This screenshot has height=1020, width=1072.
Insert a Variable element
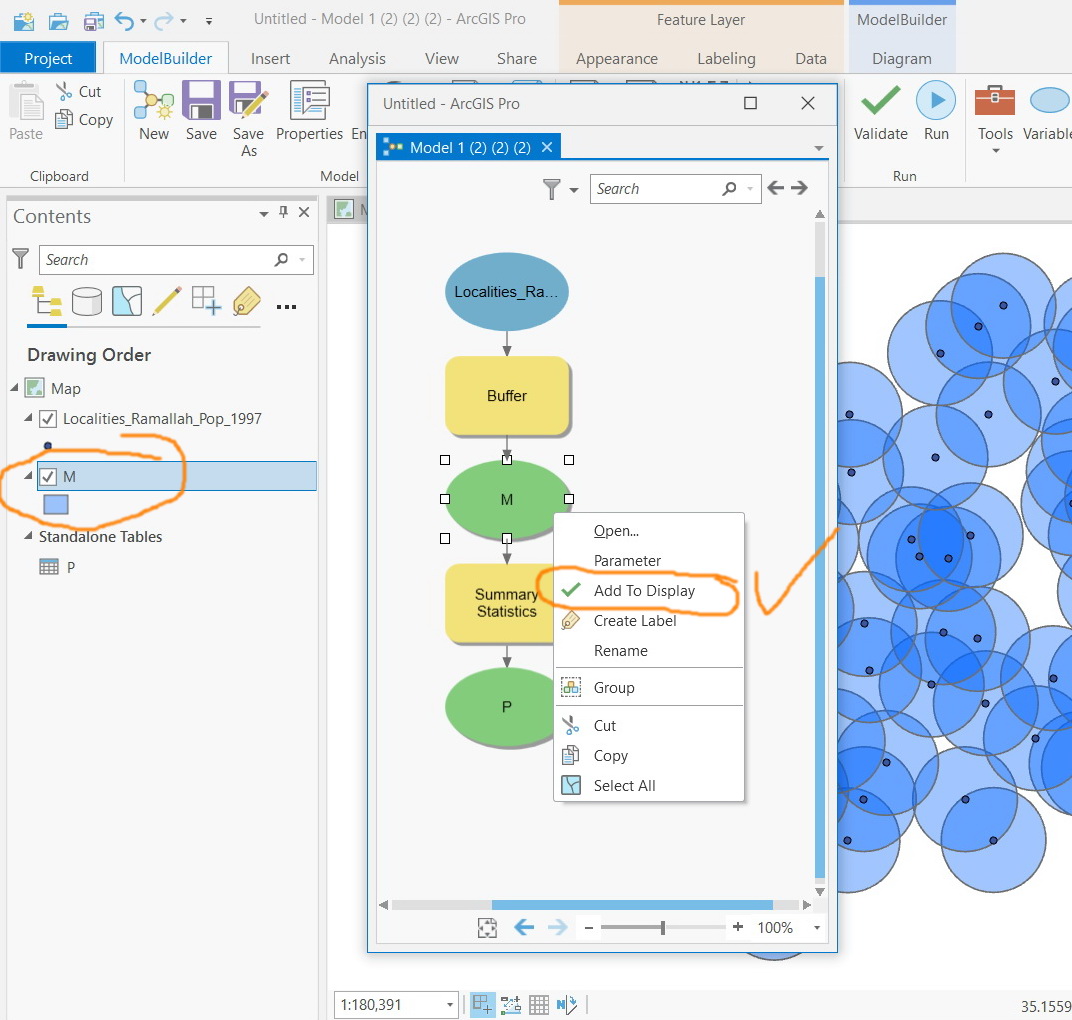click(1048, 111)
